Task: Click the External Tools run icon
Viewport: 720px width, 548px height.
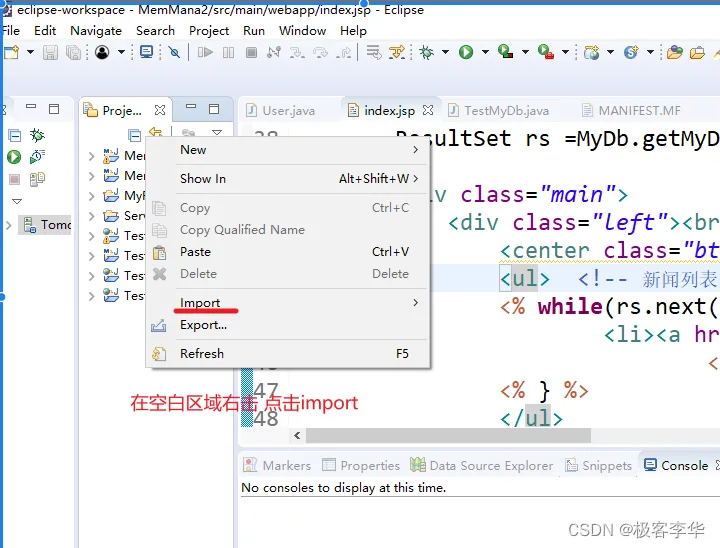Action: [545, 52]
